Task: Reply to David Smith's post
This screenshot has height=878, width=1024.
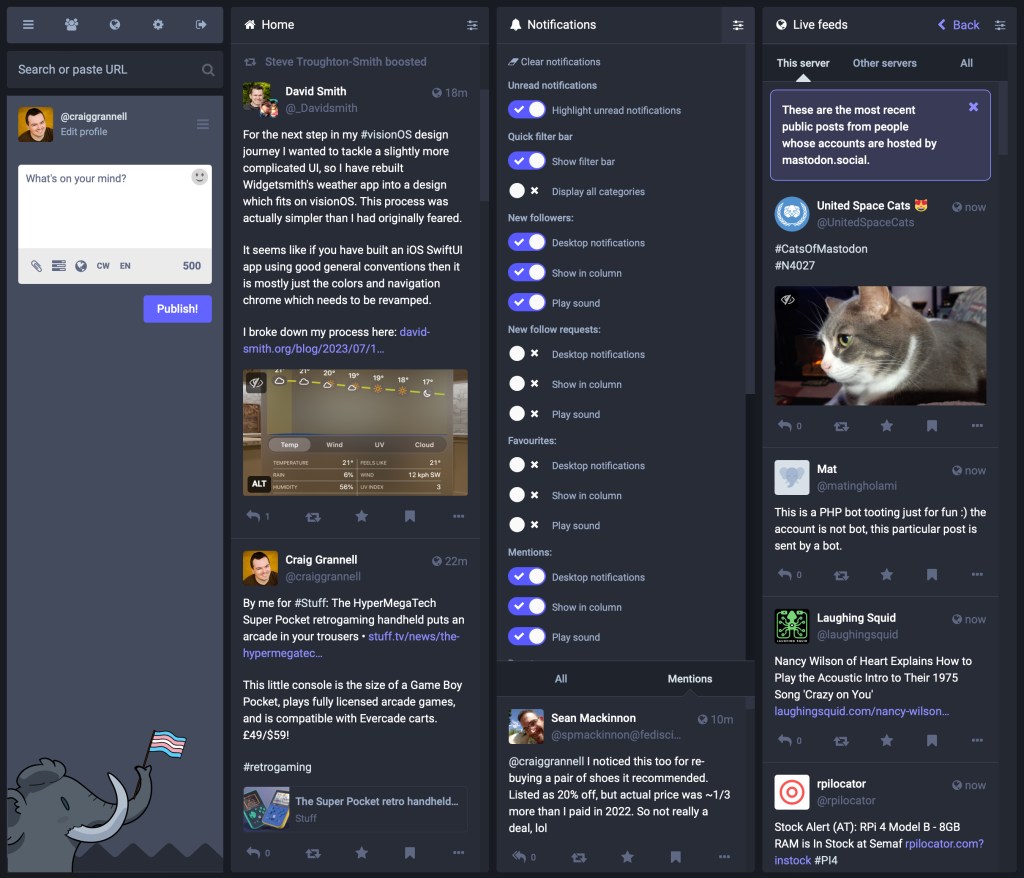Action: click(253, 516)
